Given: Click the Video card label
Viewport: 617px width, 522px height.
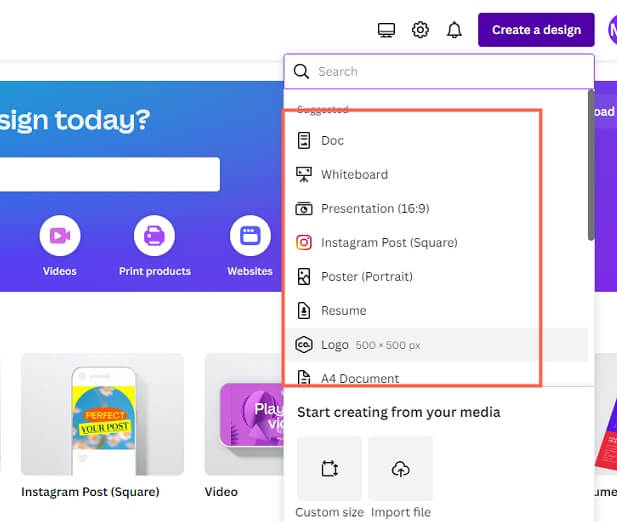Looking at the screenshot, I should point(221,492).
